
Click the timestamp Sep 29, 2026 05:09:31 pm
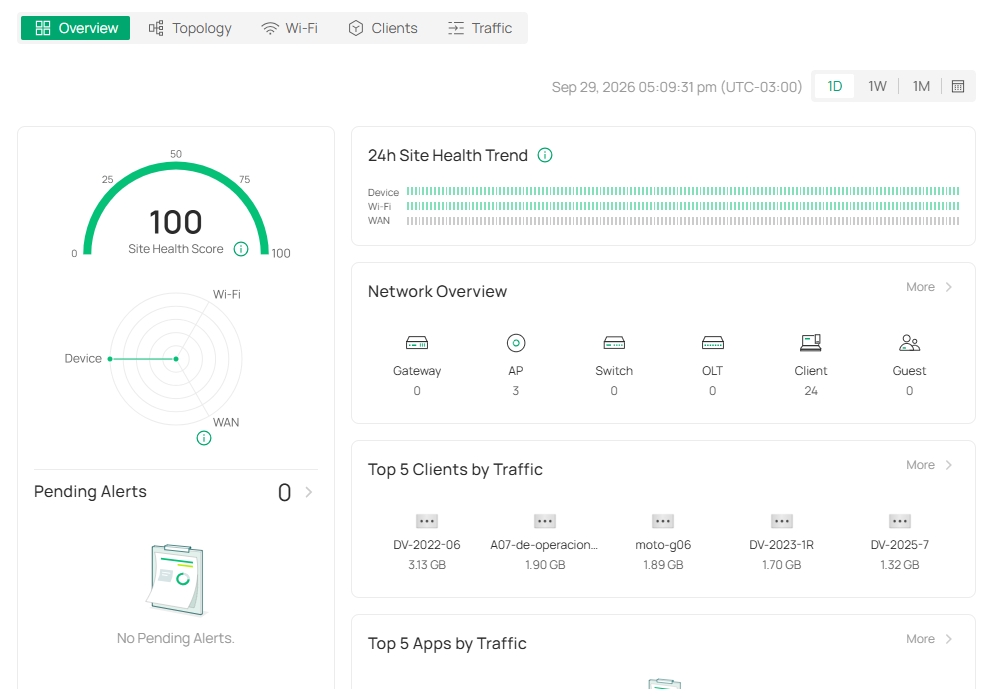tap(677, 87)
